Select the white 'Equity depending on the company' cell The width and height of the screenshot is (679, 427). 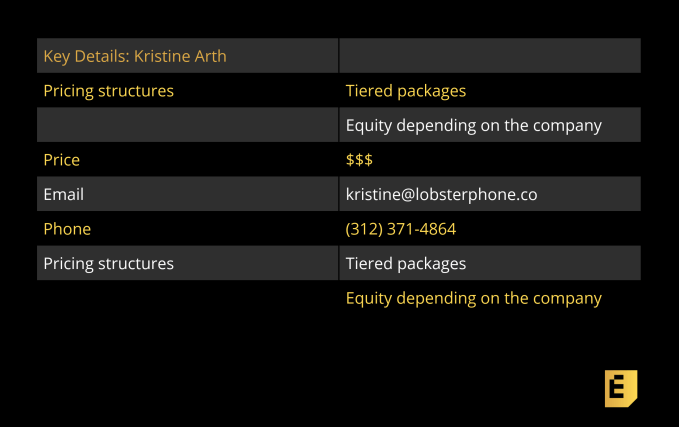coord(473,126)
